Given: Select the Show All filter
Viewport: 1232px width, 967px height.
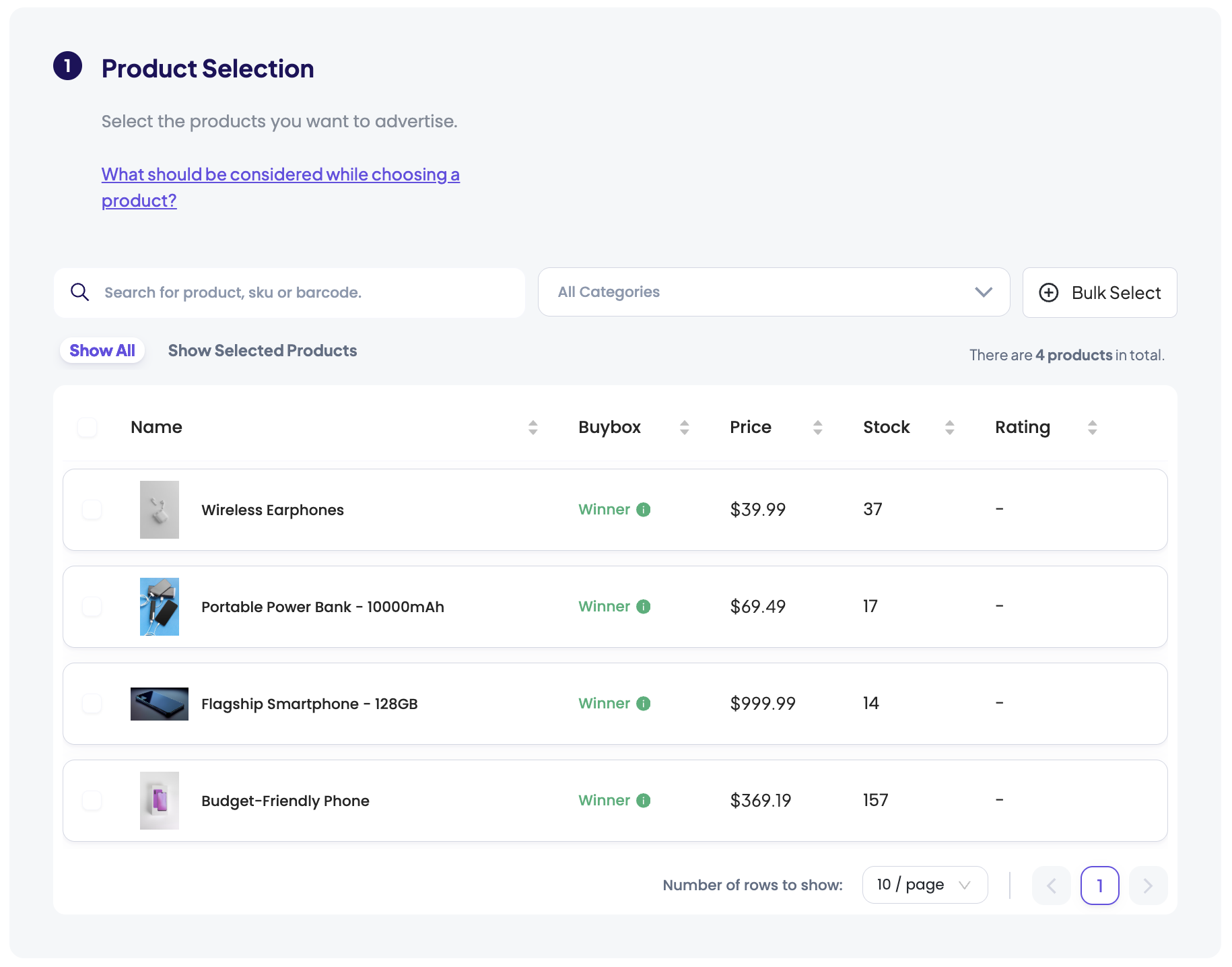Looking at the screenshot, I should click(102, 350).
